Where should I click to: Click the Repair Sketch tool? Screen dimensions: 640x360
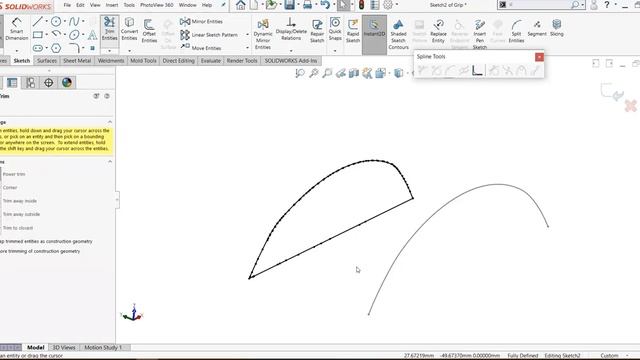[x=317, y=31]
